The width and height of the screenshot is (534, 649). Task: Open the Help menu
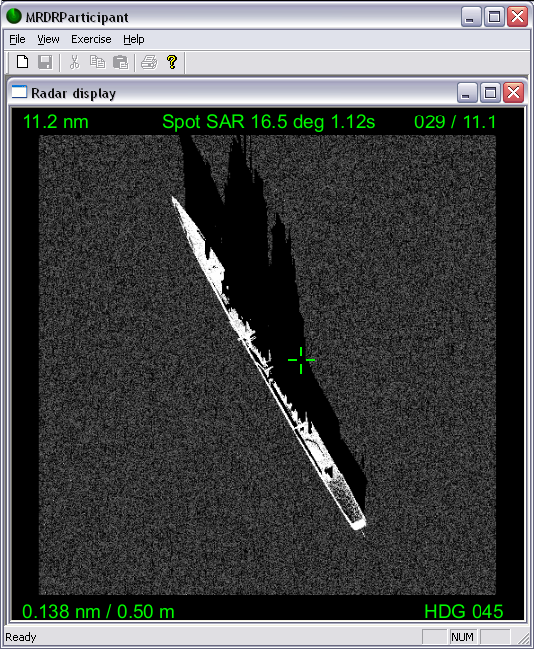tap(134, 39)
